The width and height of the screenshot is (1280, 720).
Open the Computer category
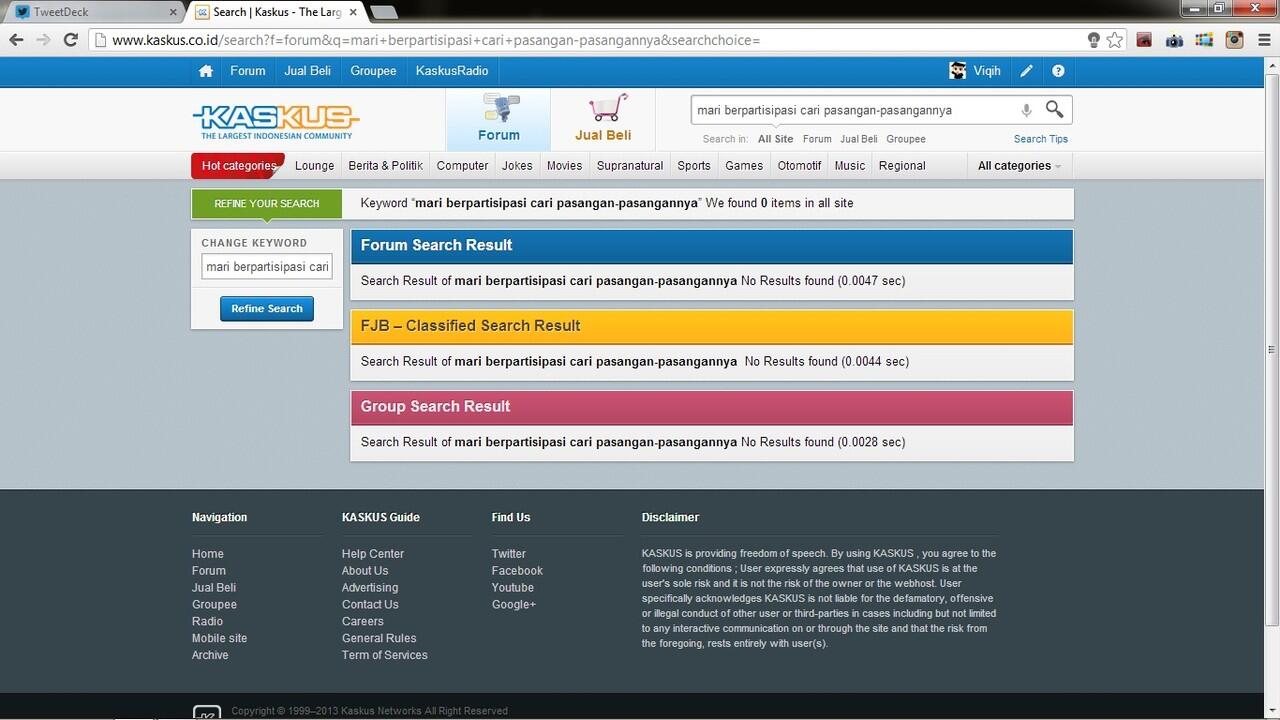pyautogui.click(x=463, y=166)
